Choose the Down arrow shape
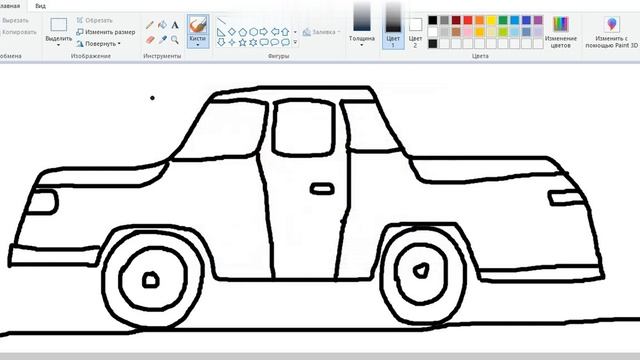 [221, 42]
